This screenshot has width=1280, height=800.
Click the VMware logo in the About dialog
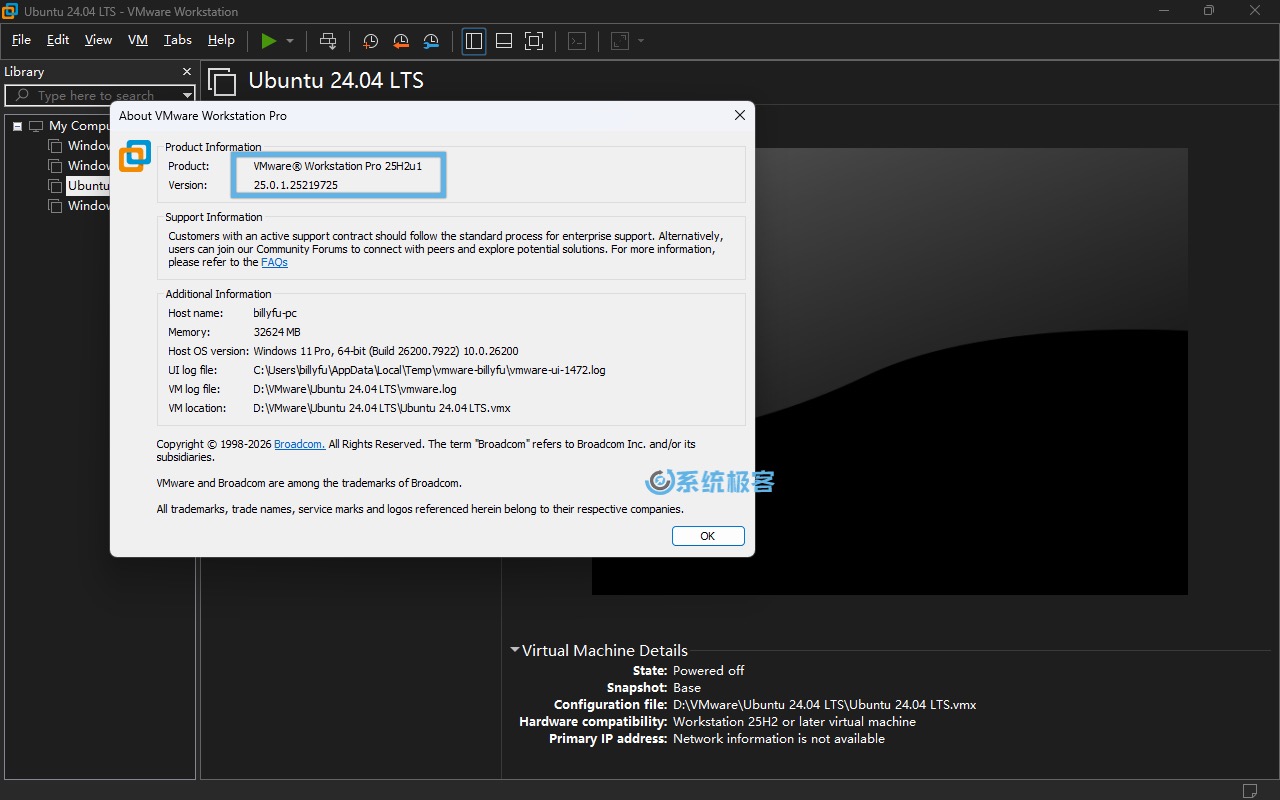pyautogui.click(x=134, y=156)
